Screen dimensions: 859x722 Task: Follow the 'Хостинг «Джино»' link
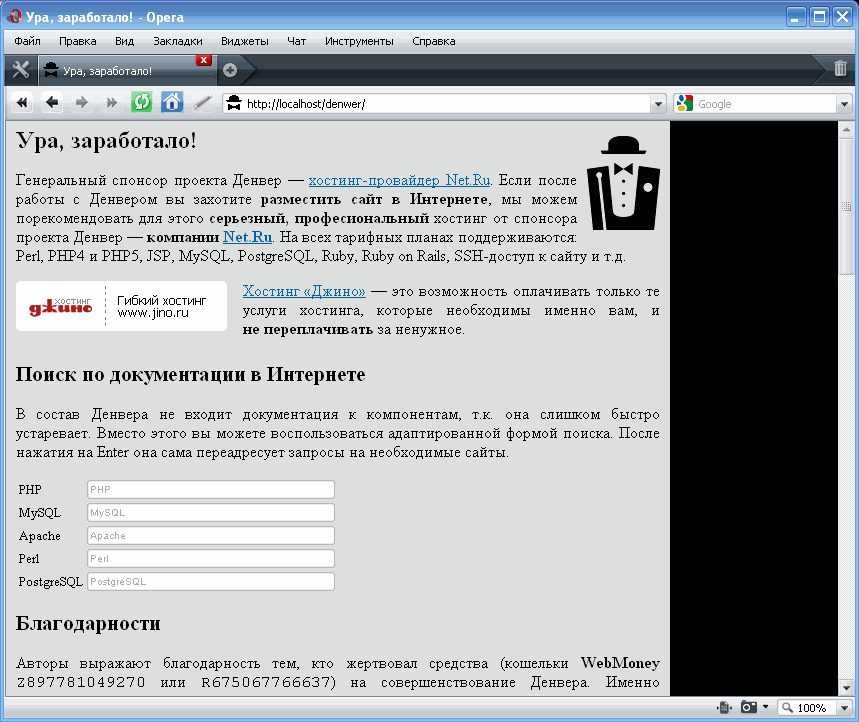click(304, 291)
